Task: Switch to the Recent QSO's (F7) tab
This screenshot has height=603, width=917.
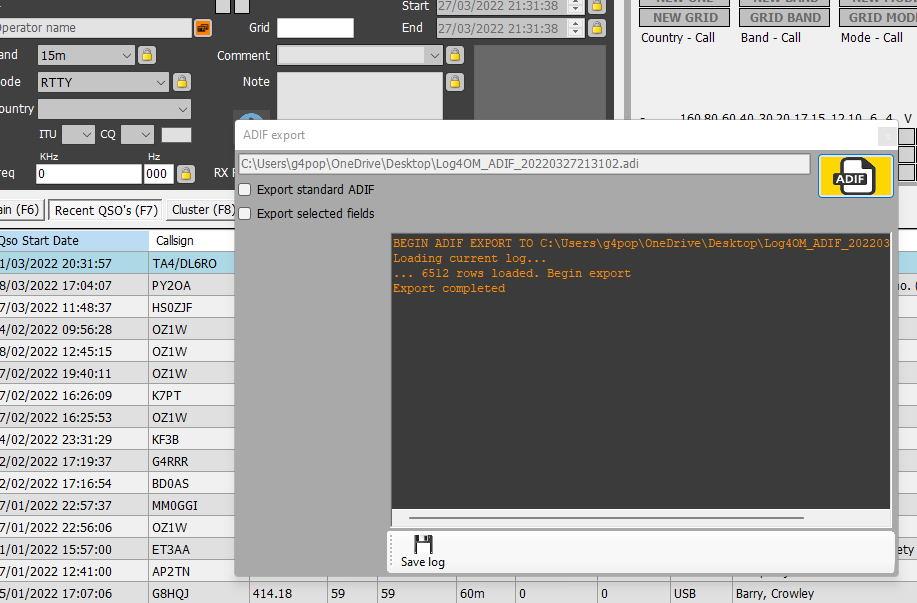Action: click(106, 211)
